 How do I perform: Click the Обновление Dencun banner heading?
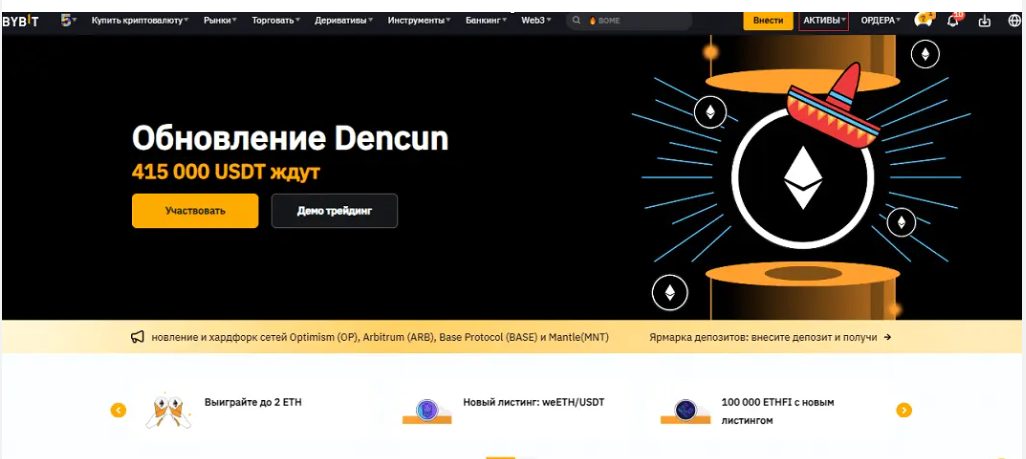coord(291,139)
